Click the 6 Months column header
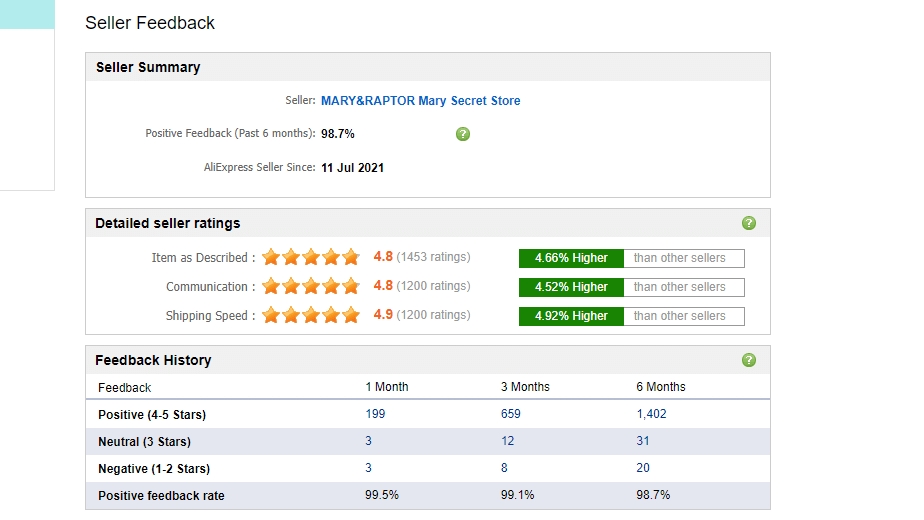 coord(661,387)
